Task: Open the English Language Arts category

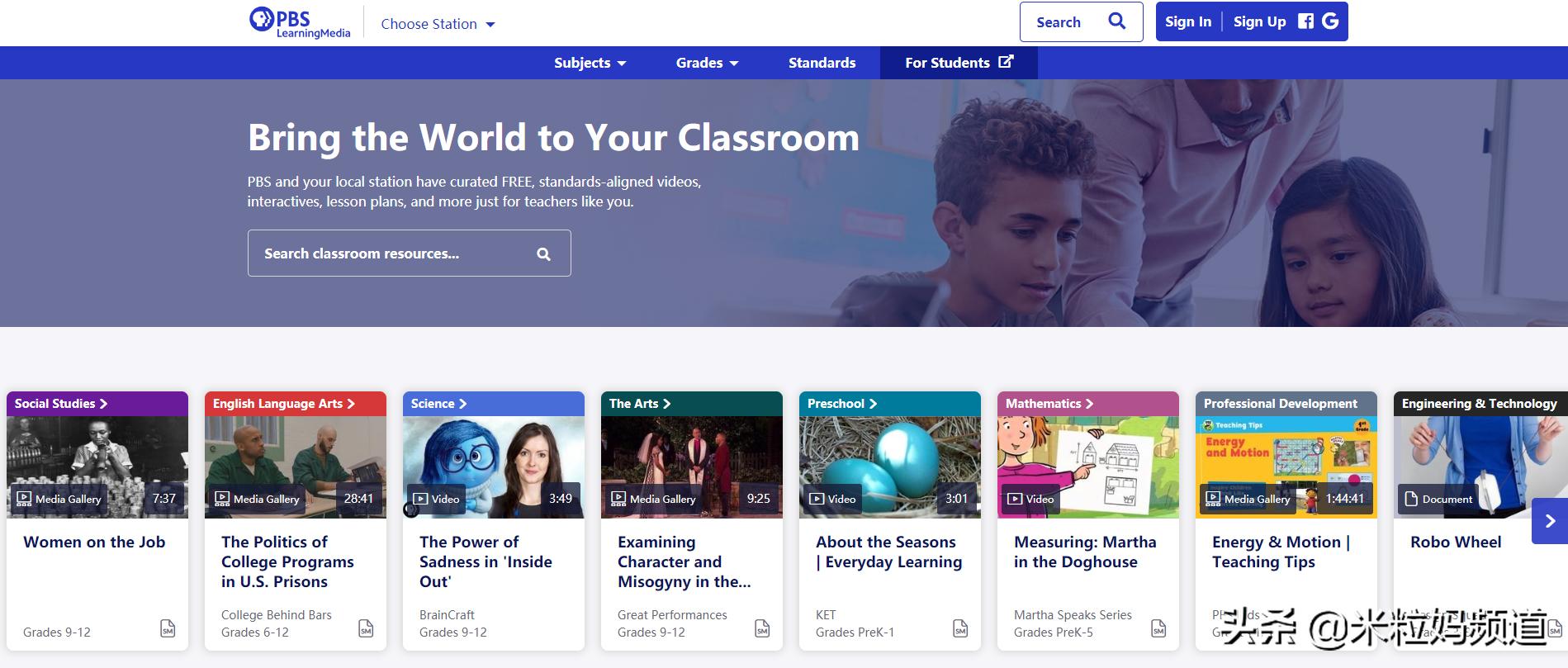Action: click(284, 404)
